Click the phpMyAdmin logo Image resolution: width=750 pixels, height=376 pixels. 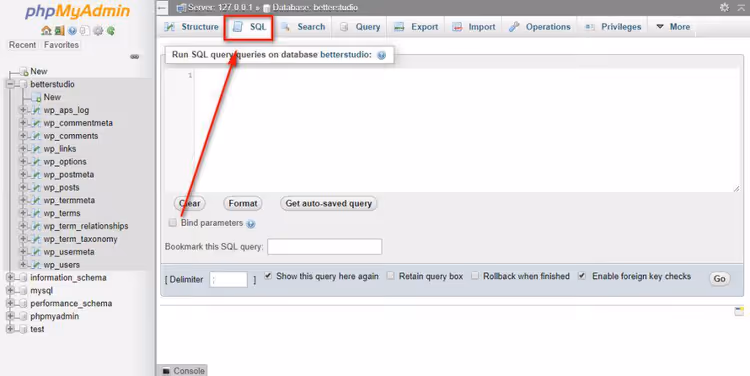coord(77,11)
